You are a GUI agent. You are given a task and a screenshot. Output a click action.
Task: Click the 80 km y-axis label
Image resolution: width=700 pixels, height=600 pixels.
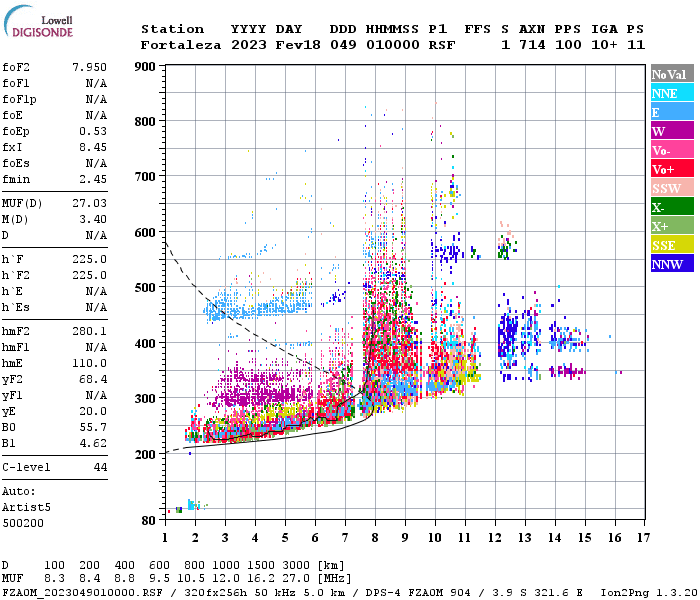click(148, 521)
